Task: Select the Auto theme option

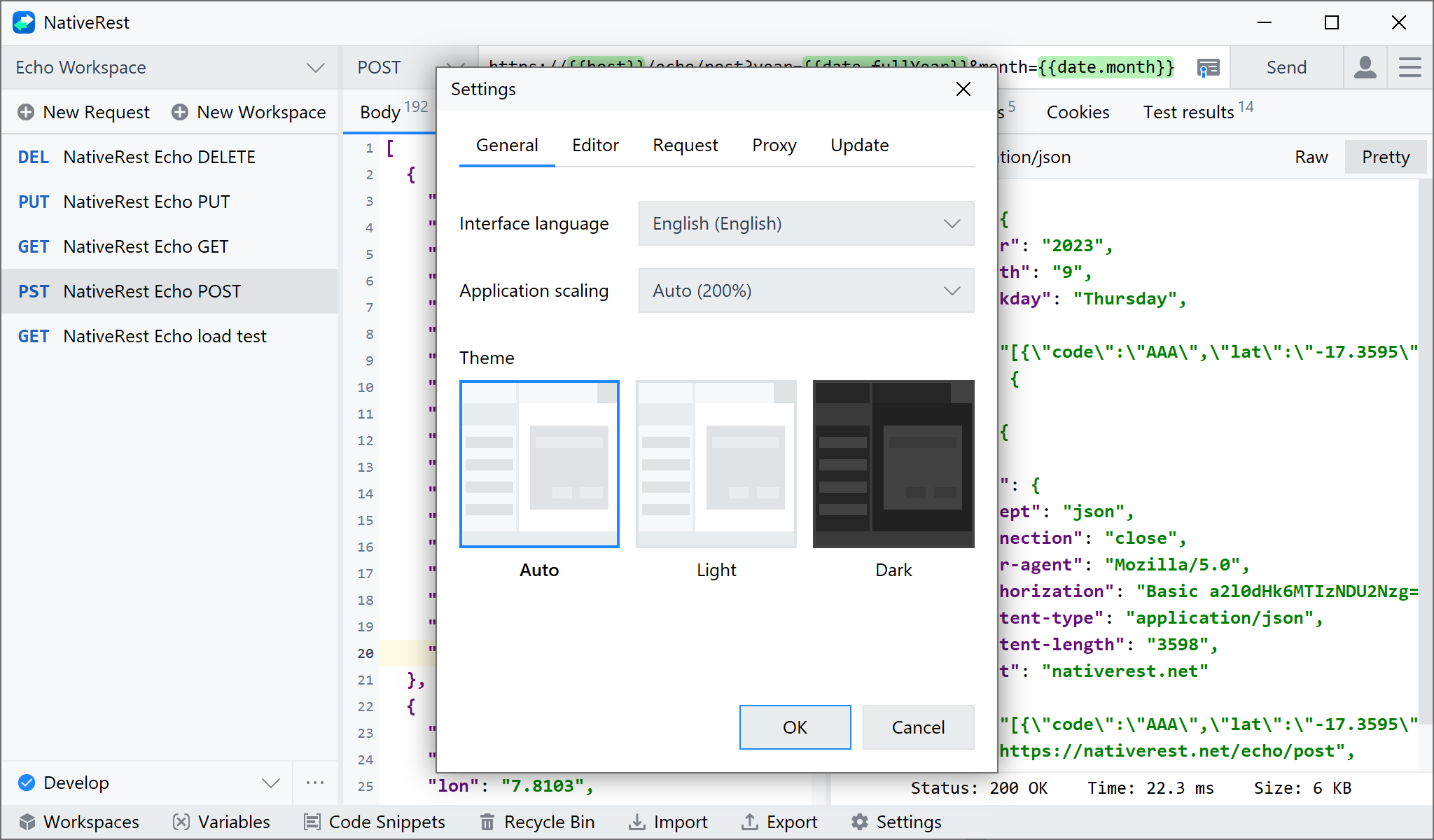Action: point(538,463)
